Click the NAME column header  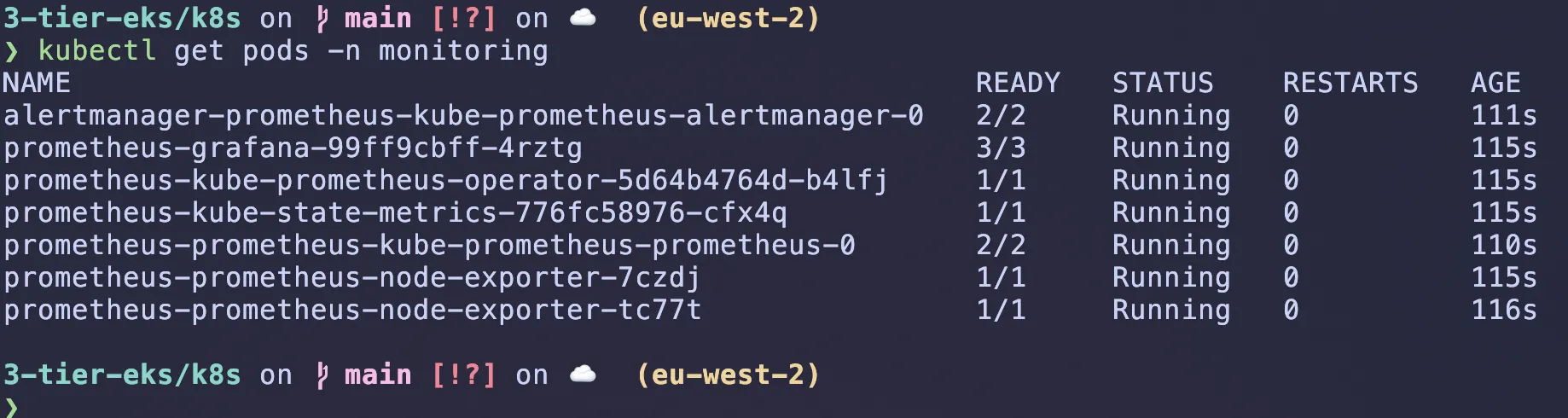pos(37,83)
